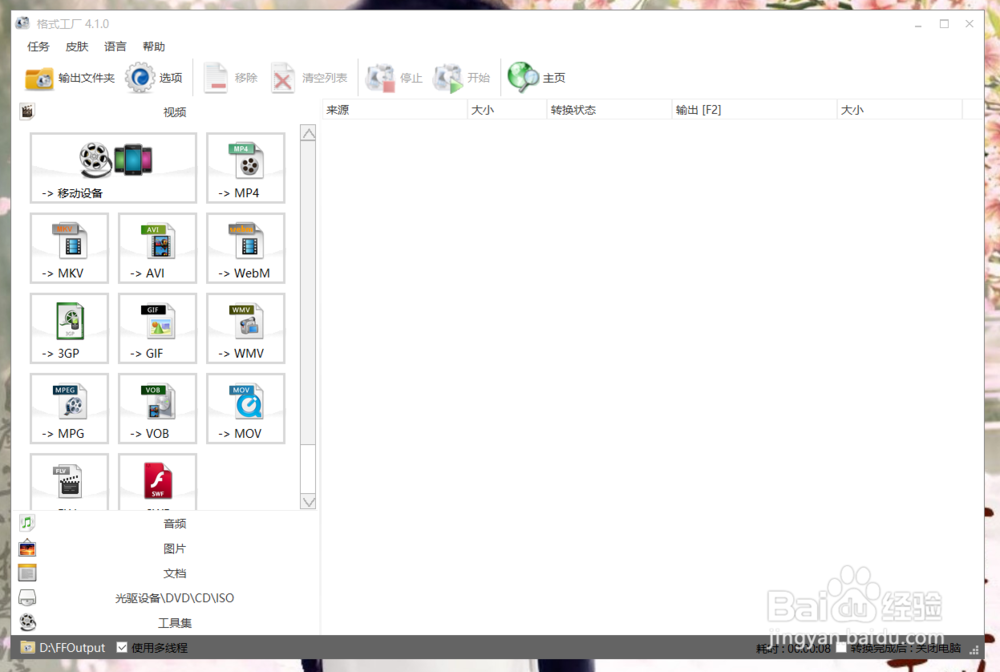Select the FLV conversion icon
Screen dimensions: 1000x672
point(70,482)
